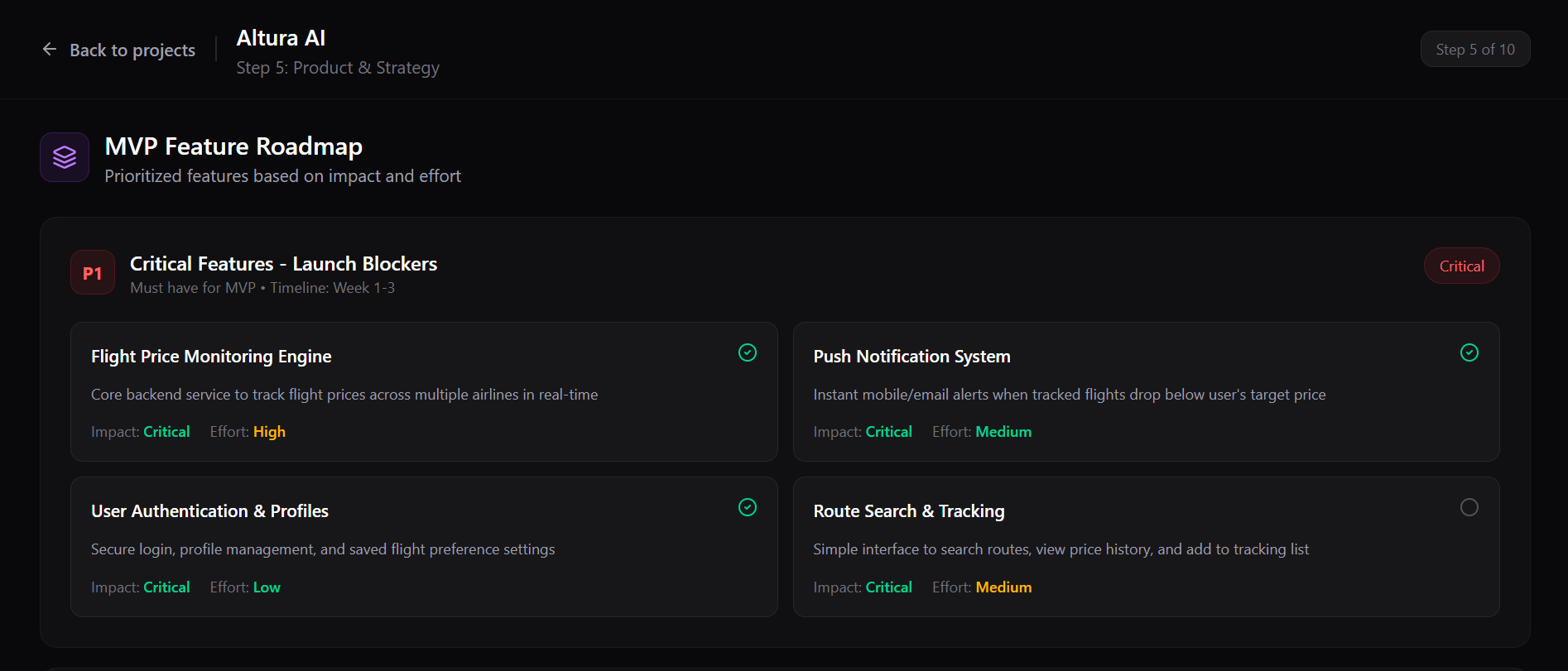The width and height of the screenshot is (1568, 671).
Task: Open the Flight Price Monitoring Engine card title
Action: click(x=211, y=357)
